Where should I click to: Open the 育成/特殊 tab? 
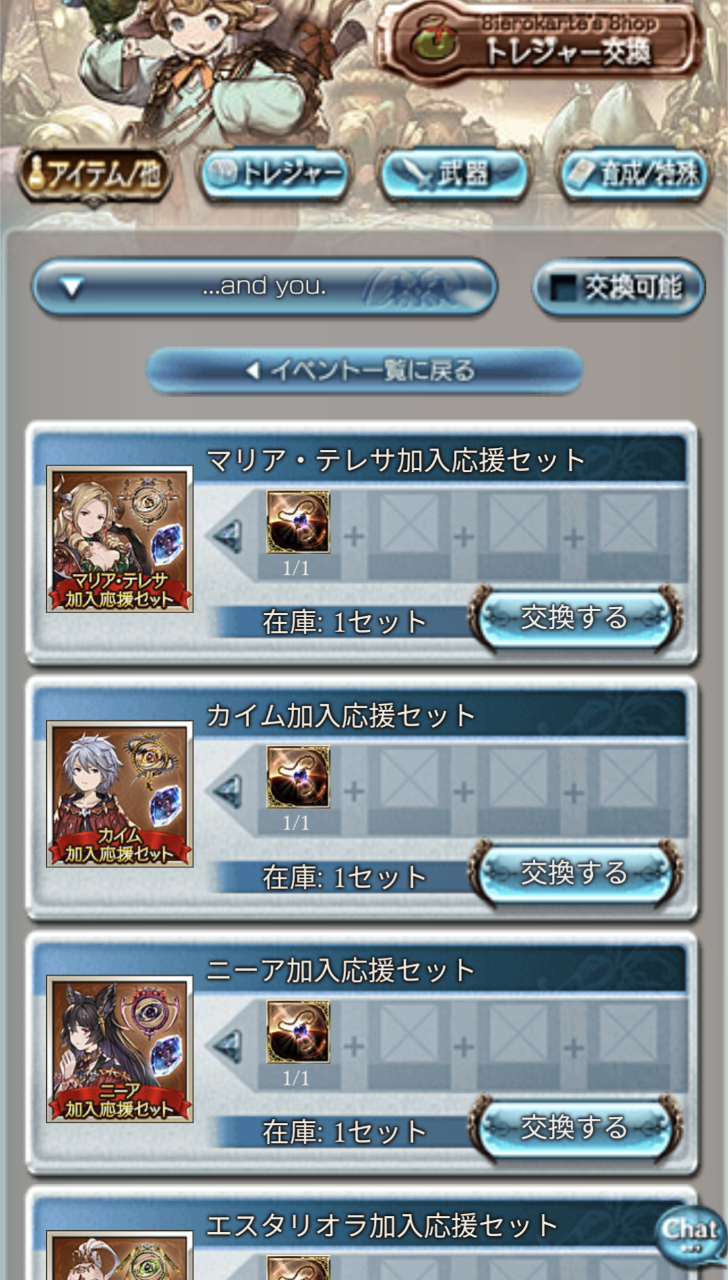point(634,176)
